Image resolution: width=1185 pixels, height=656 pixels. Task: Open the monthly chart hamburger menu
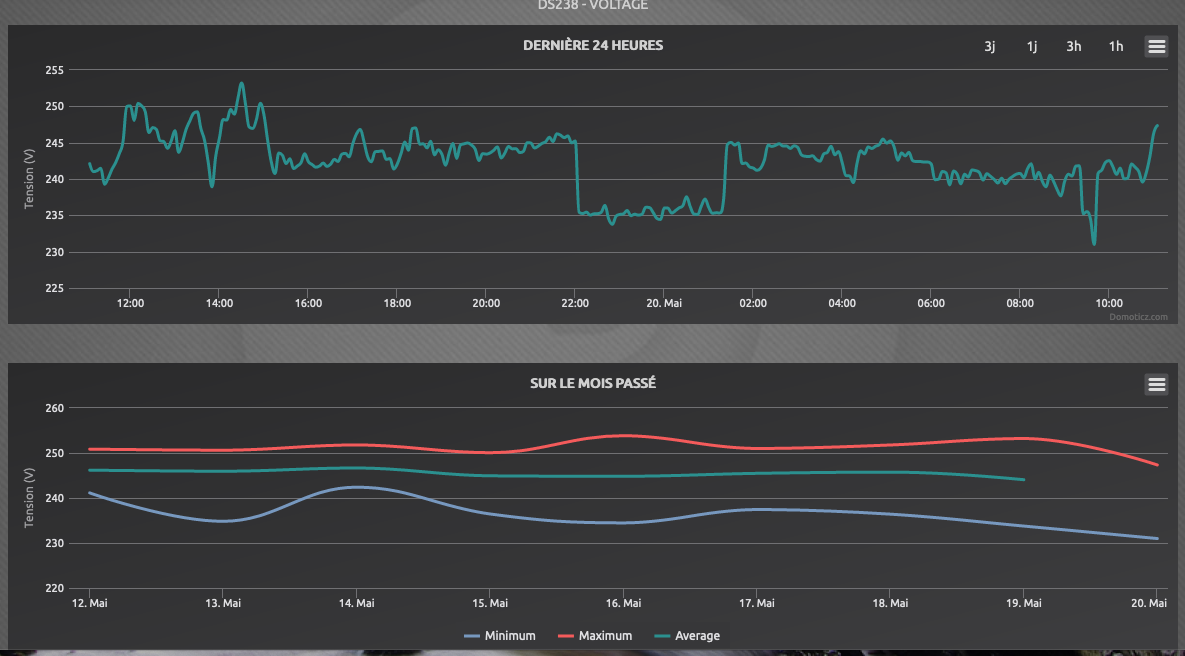point(1156,384)
